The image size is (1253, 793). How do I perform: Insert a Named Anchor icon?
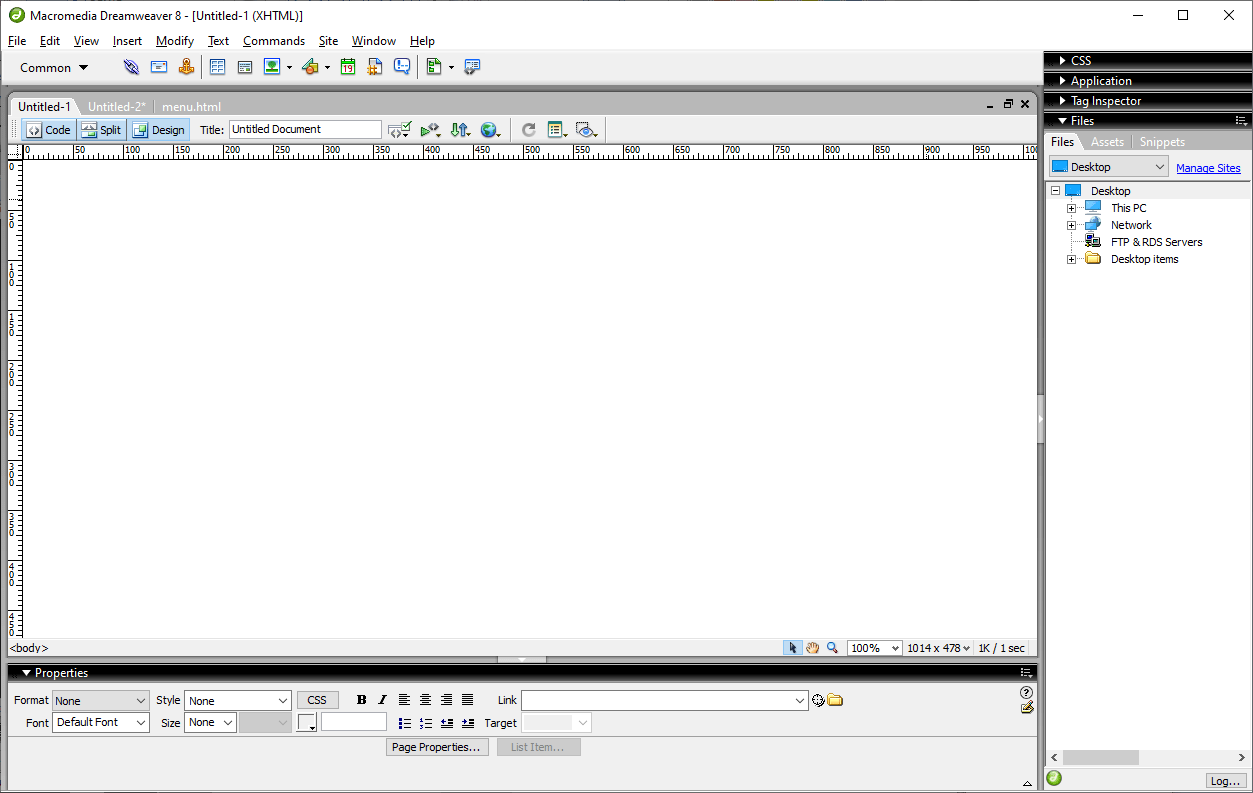[x=186, y=67]
